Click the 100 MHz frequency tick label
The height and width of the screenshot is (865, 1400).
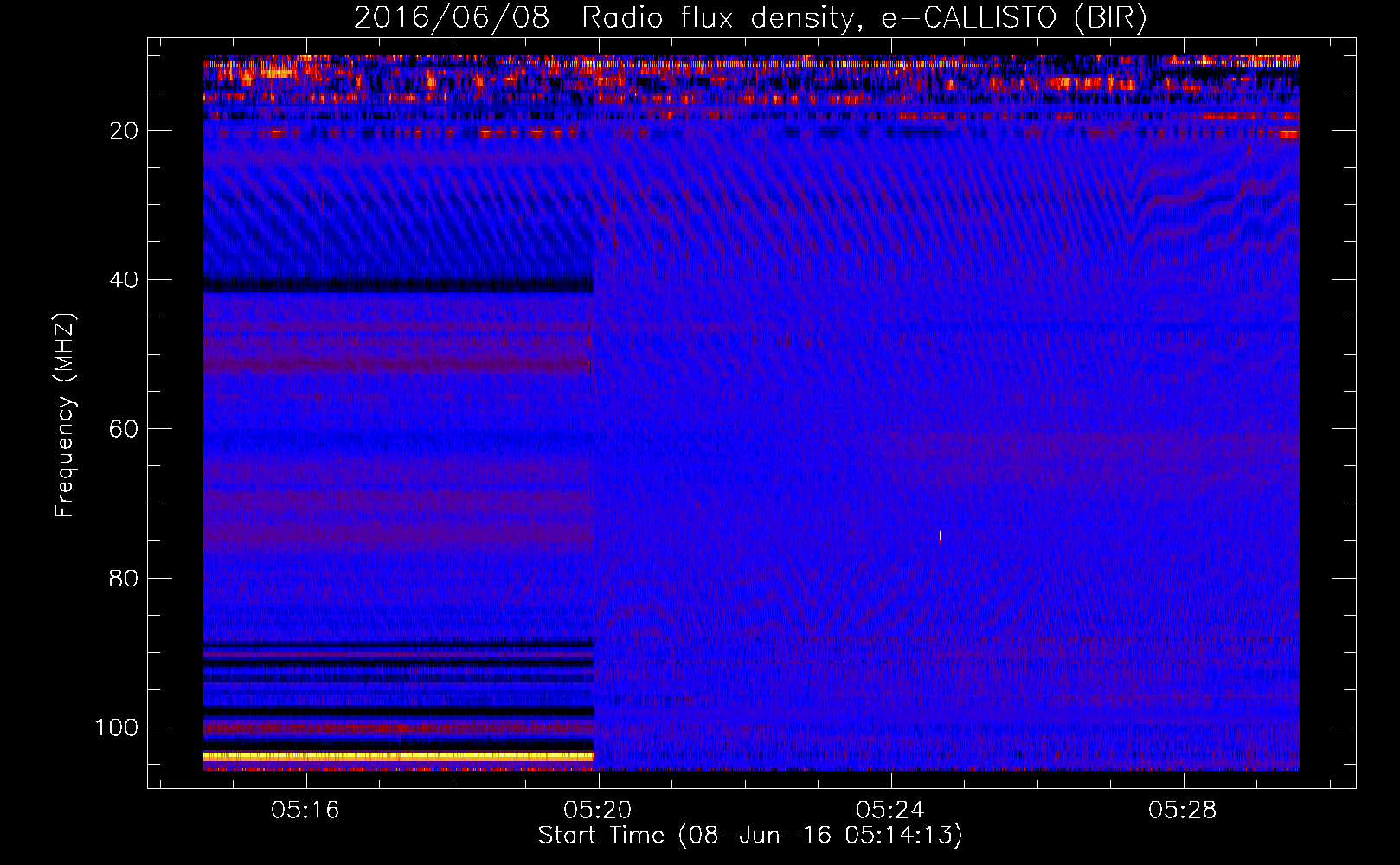click(117, 727)
